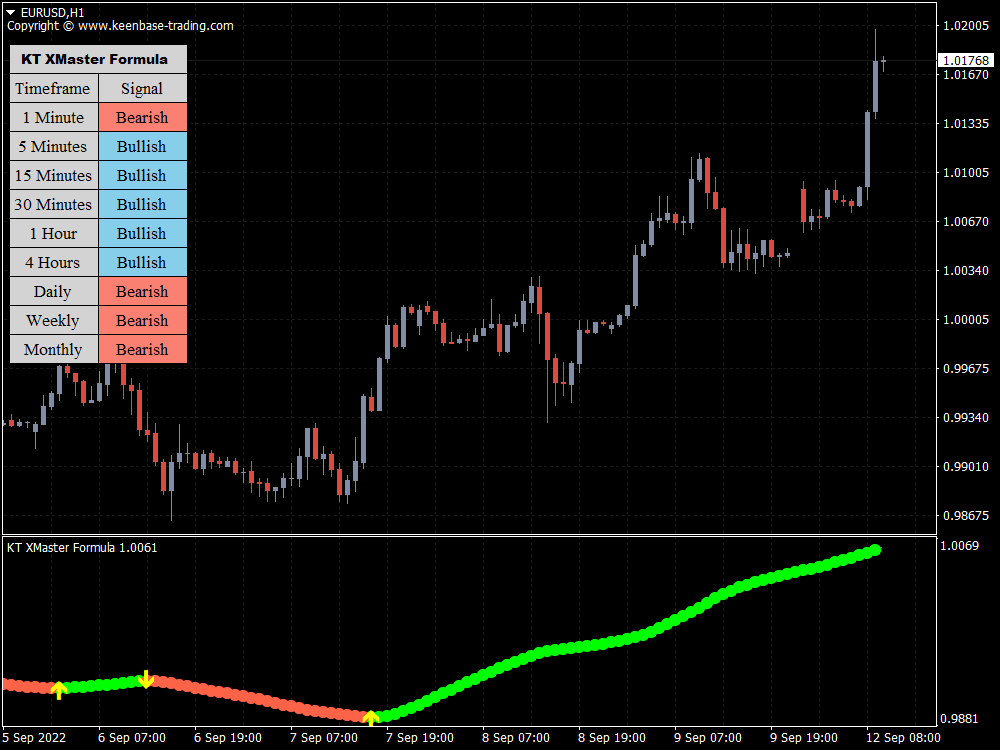The image size is (1000, 750).
Task: Click the Bearish signal for Daily
Action: pos(143,291)
